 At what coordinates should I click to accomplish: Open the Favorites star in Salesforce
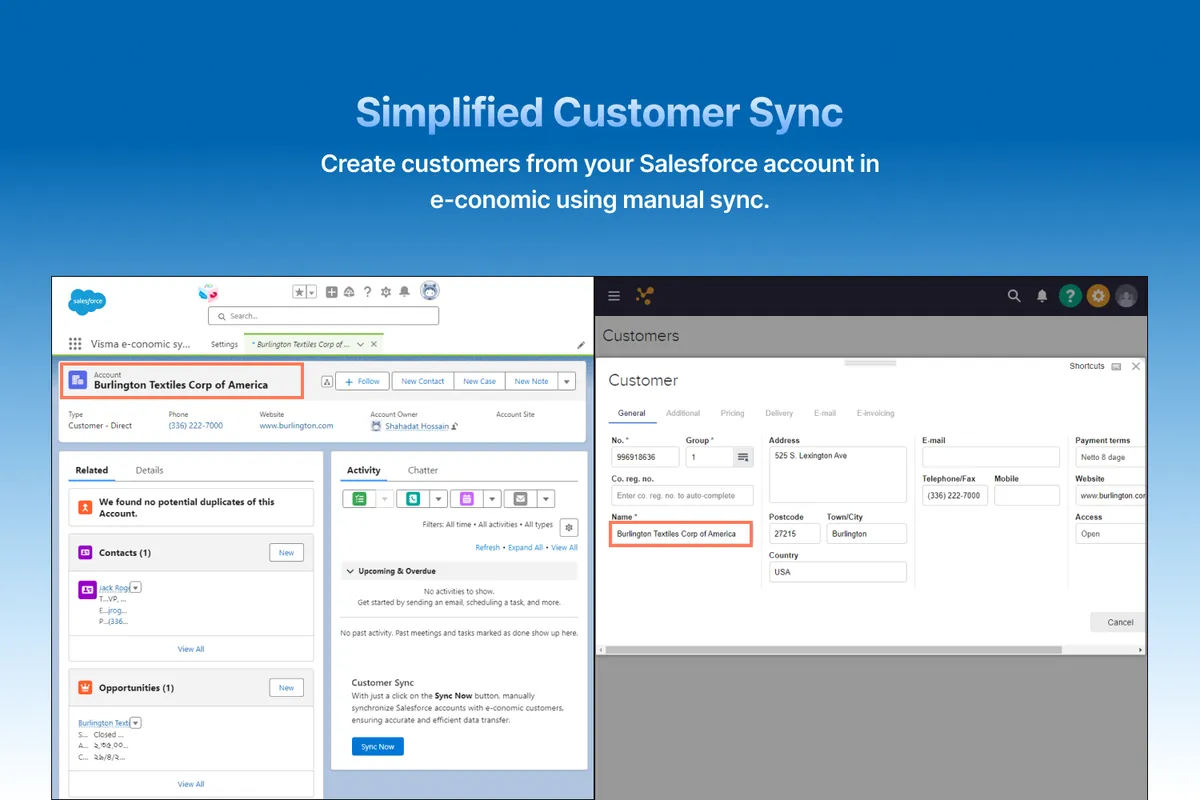pos(299,292)
